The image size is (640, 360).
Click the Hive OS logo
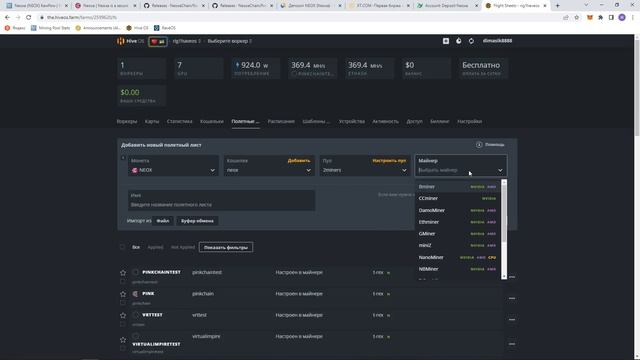130,41
